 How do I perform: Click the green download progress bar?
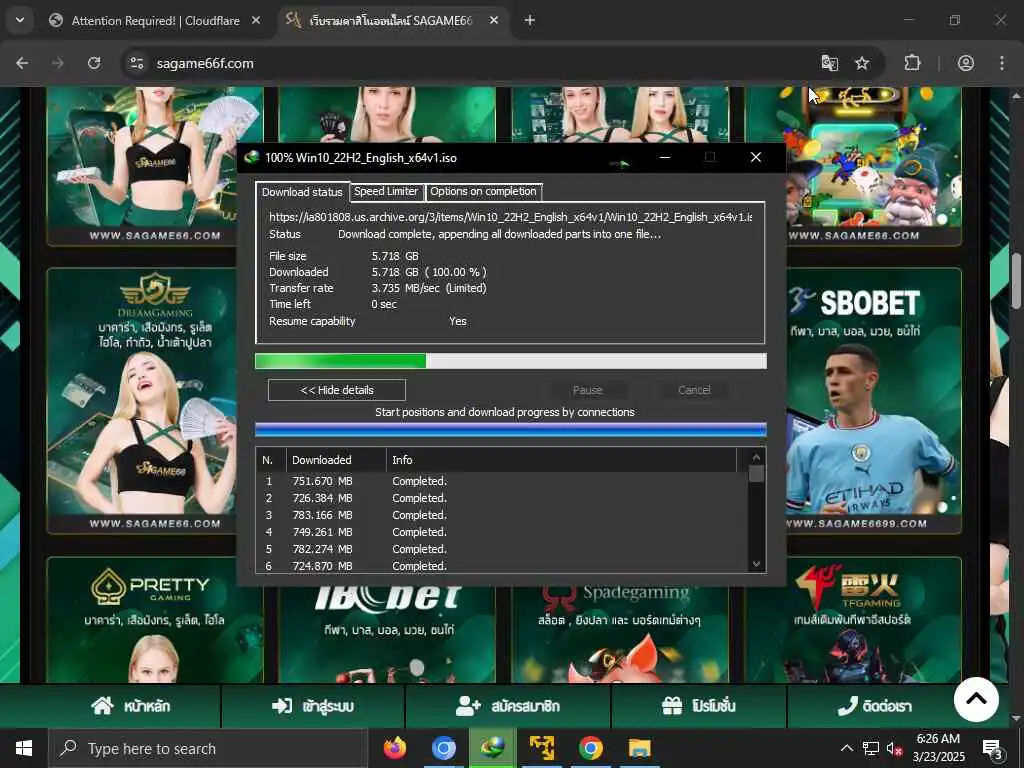click(x=511, y=361)
